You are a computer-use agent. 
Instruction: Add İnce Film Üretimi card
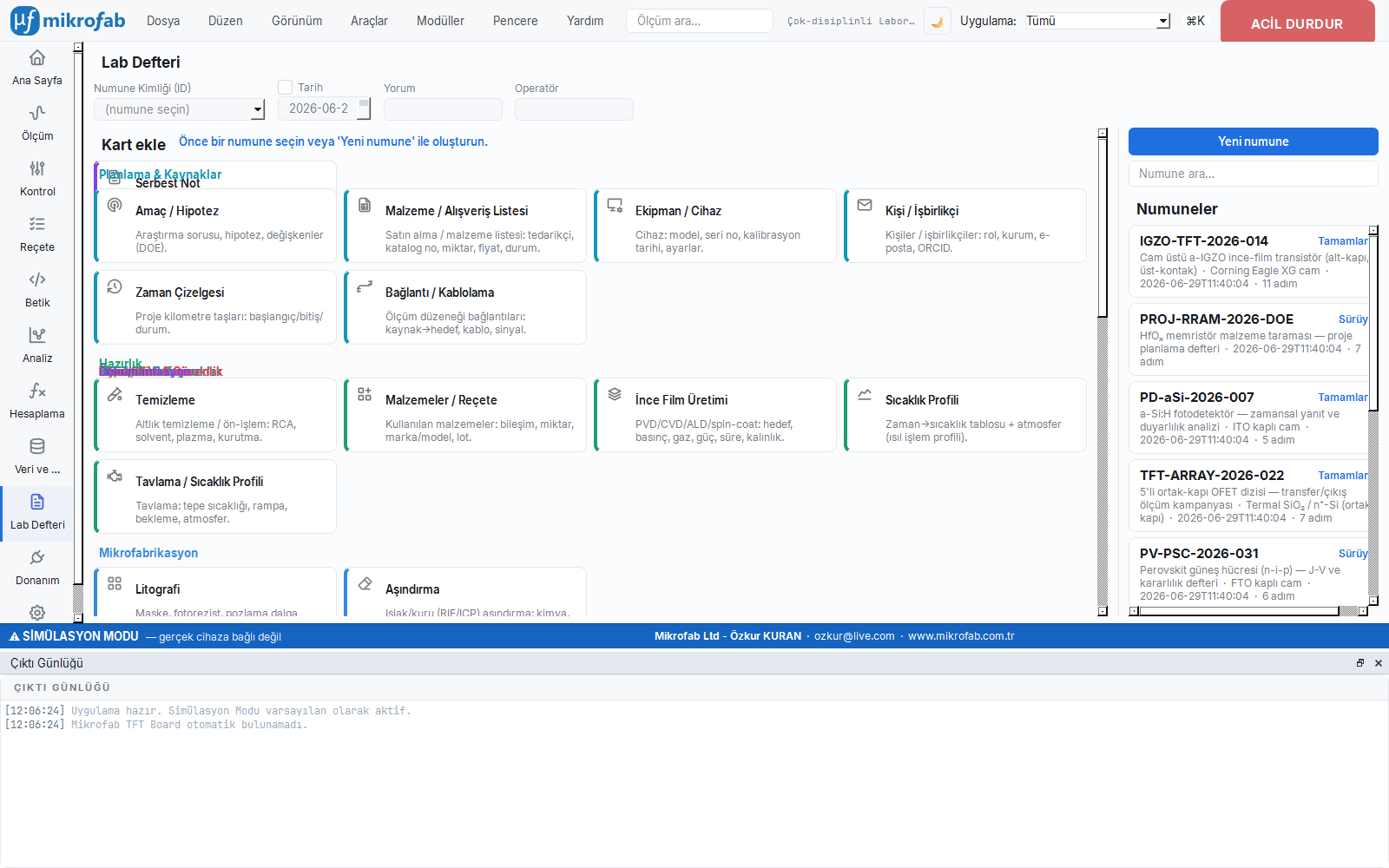click(715, 415)
